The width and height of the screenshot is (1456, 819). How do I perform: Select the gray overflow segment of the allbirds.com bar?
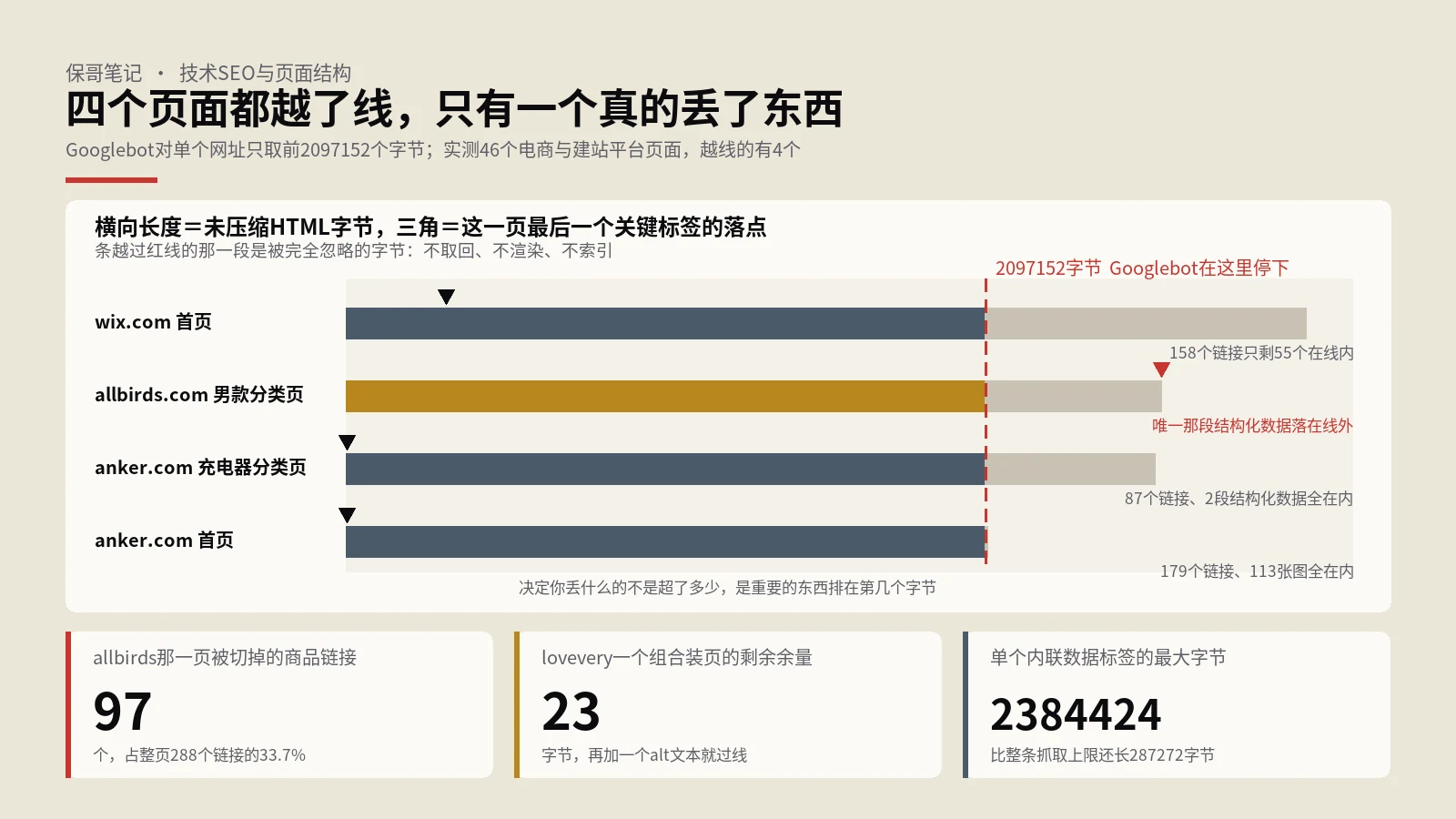[x=1074, y=396]
